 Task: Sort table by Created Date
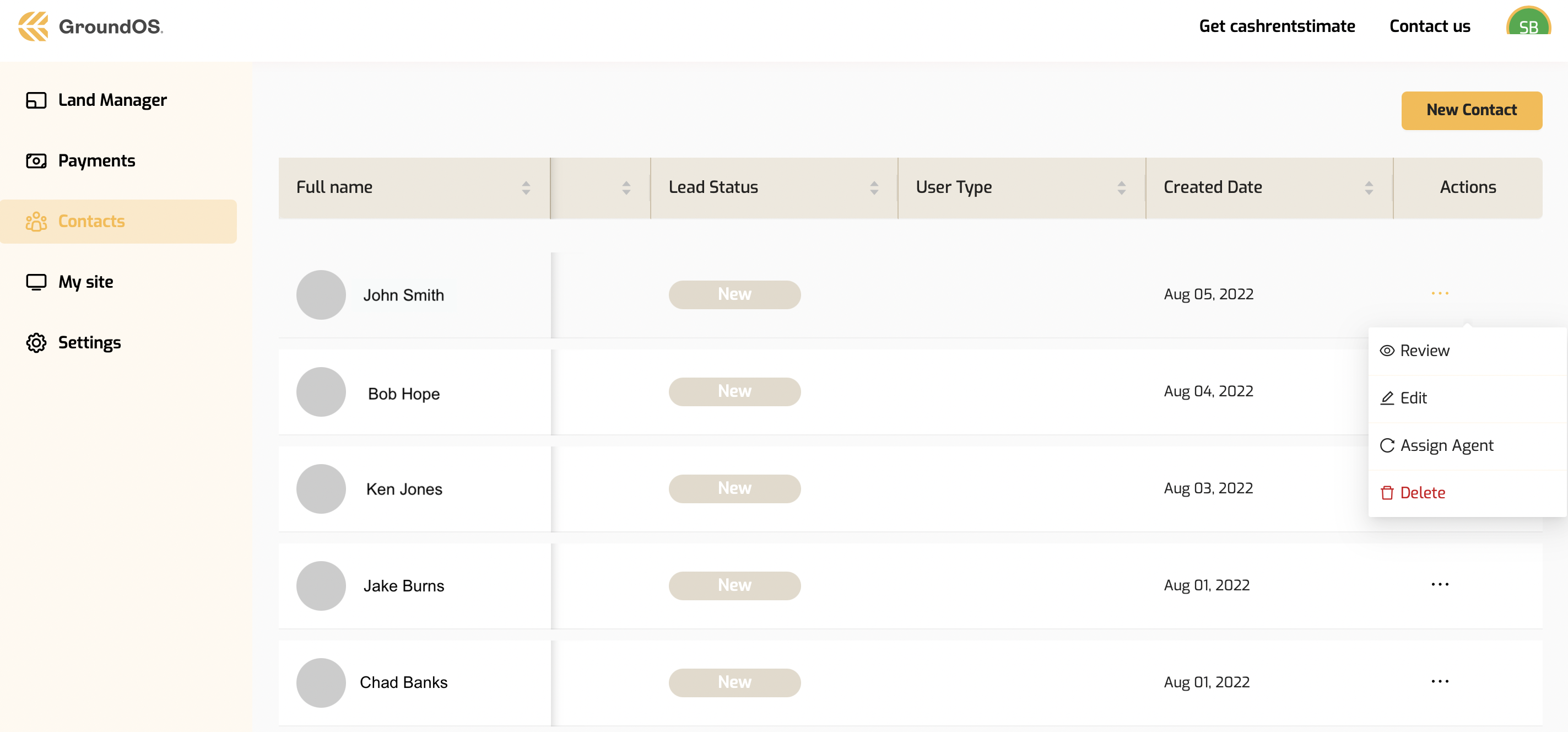coord(1369,187)
